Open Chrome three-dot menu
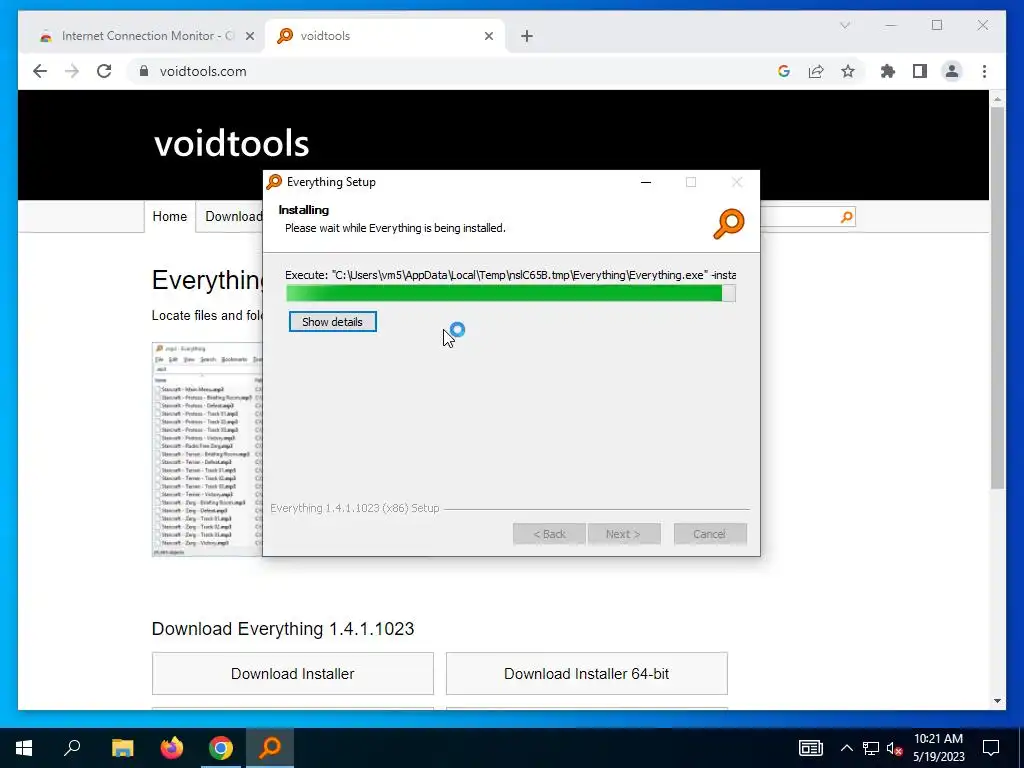The height and width of the screenshot is (768, 1024). pyautogui.click(x=984, y=71)
